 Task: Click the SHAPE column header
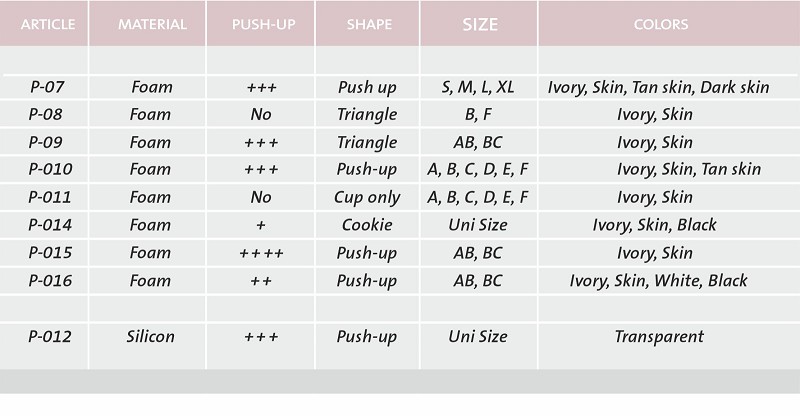tap(367, 24)
